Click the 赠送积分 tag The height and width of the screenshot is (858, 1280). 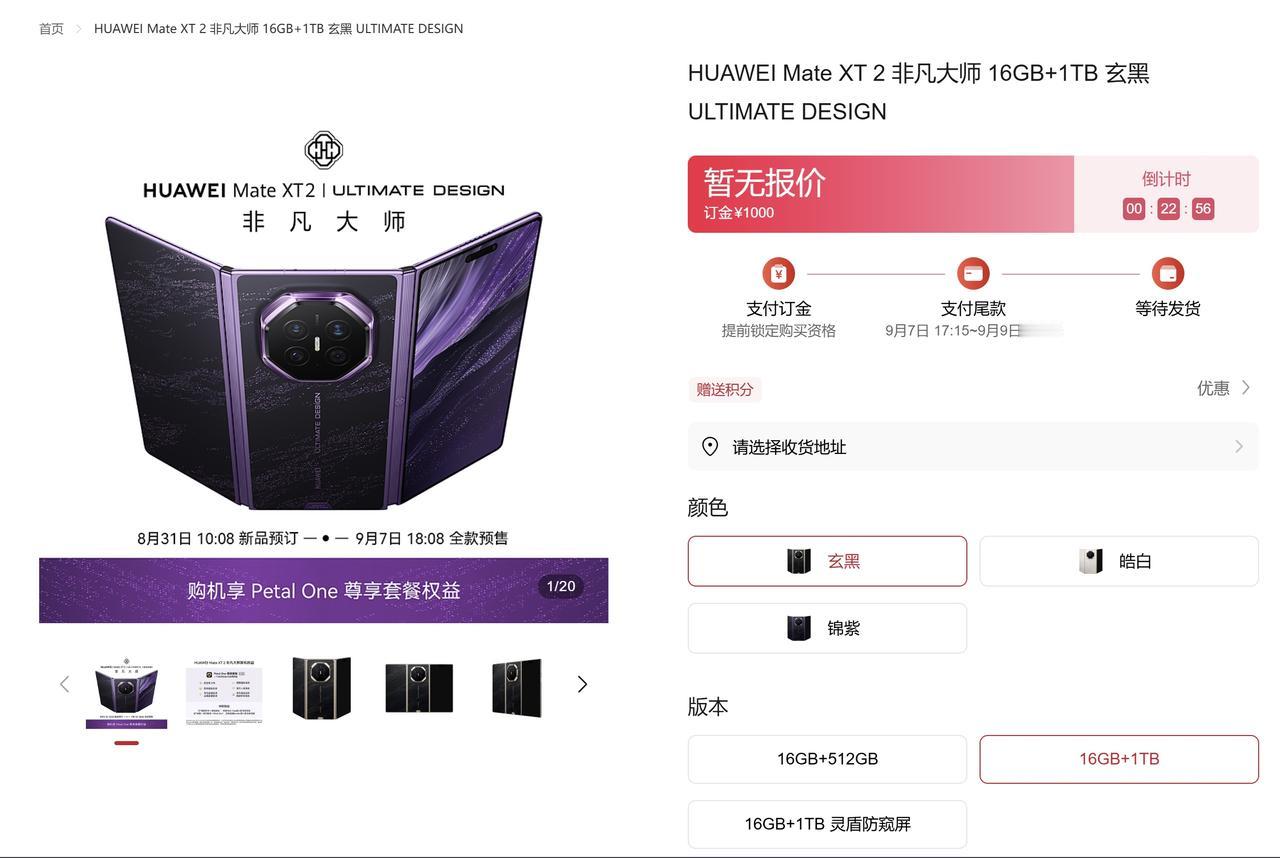[x=725, y=389]
